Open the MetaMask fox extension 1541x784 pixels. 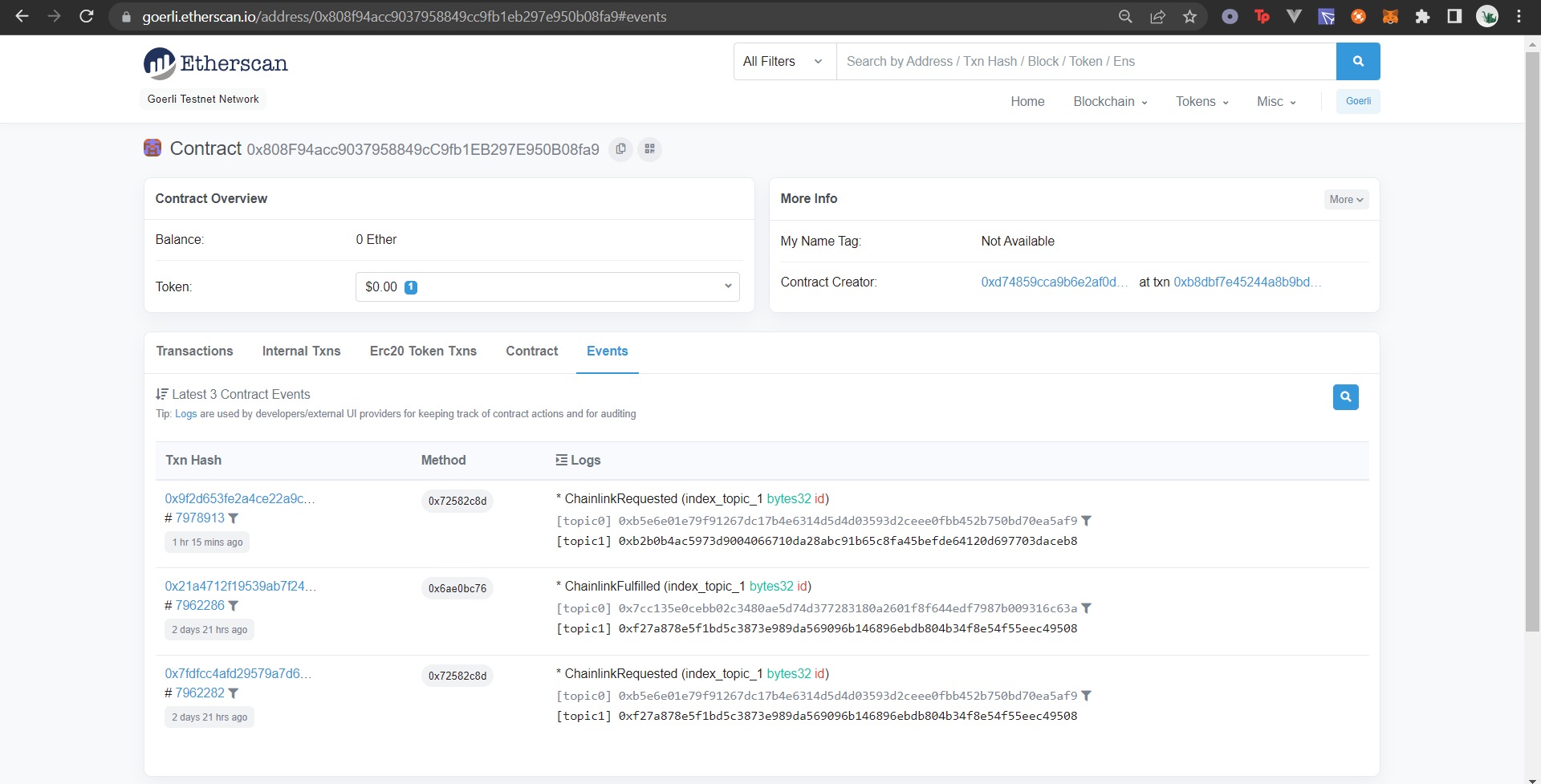tap(1390, 16)
